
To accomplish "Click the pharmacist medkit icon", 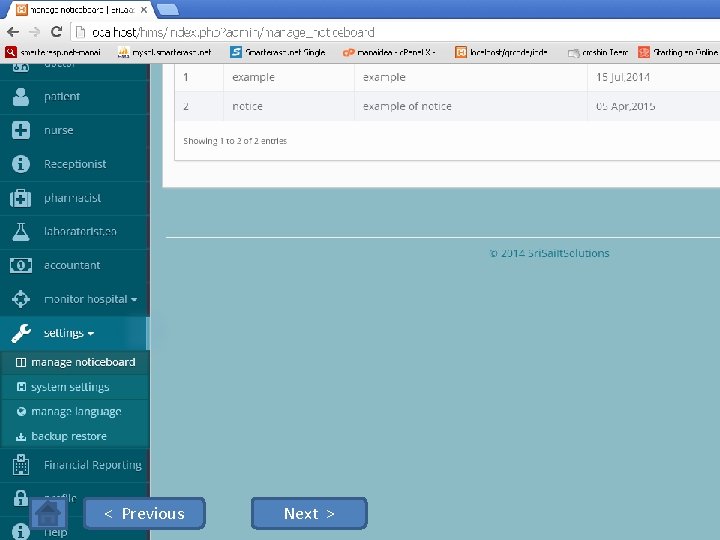I will pos(21,198).
